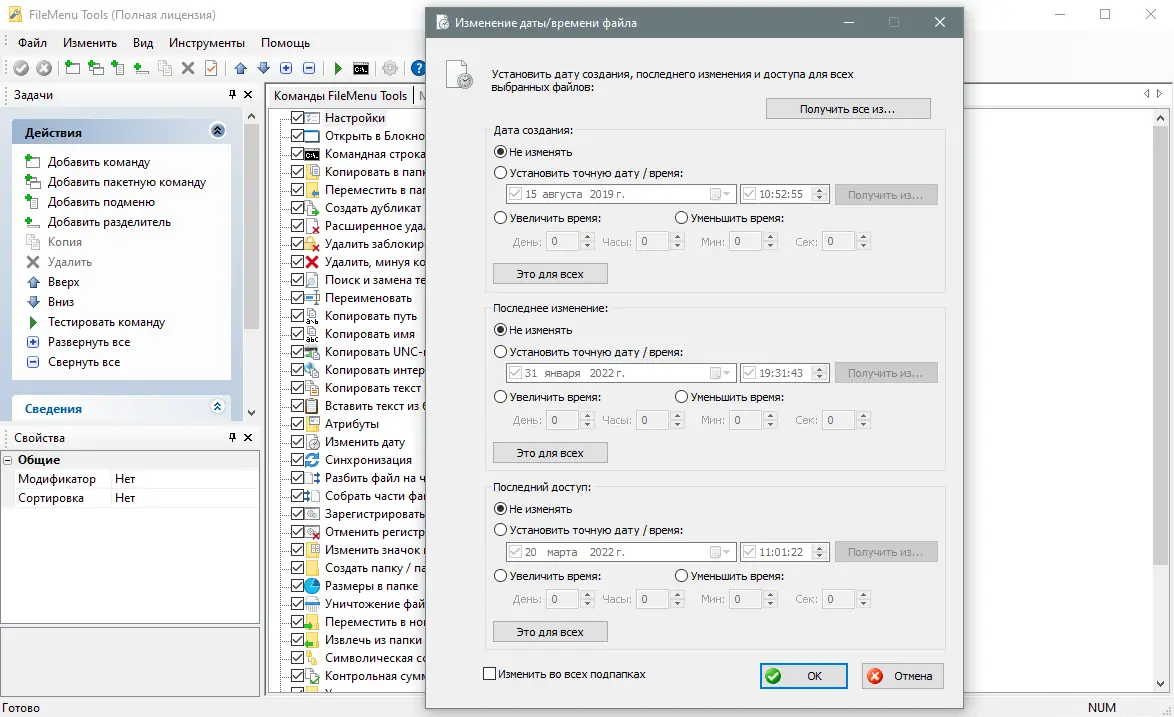Enable Изменить во всех подпапках checkbox
Viewport: 1174px width, 717px height.
(x=490, y=674)
